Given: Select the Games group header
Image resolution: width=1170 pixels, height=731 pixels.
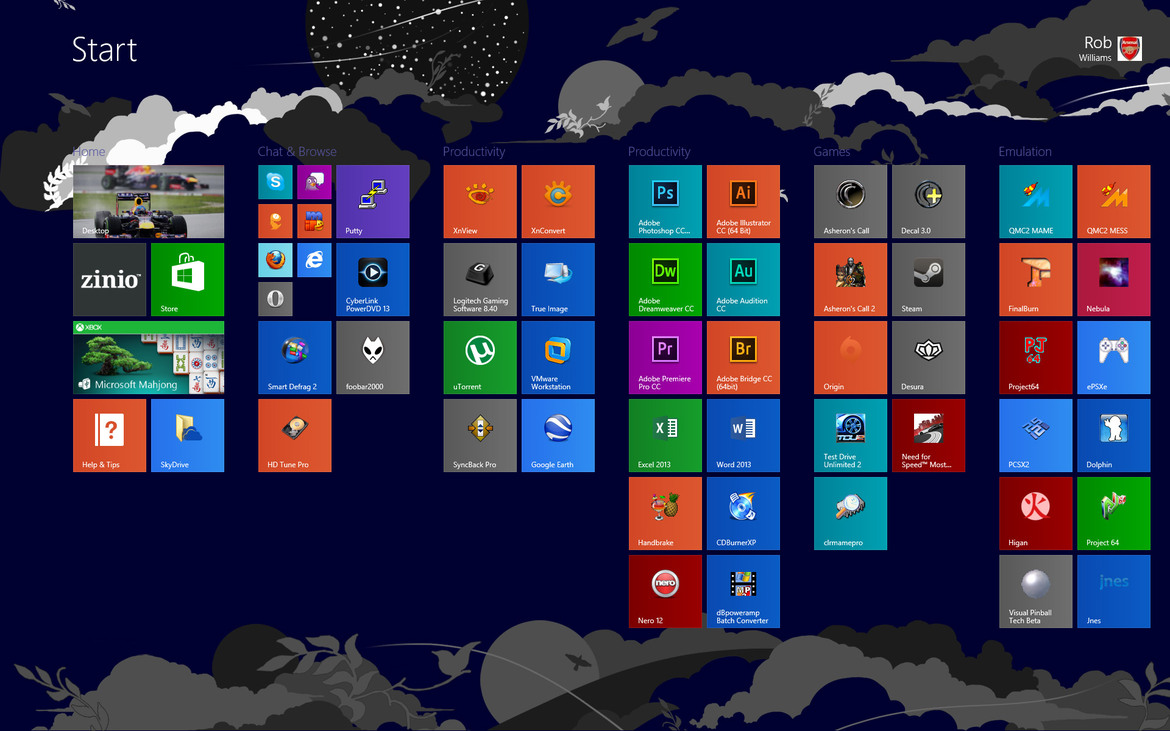Looking at the screenshot, I should (x=832, y=151).
